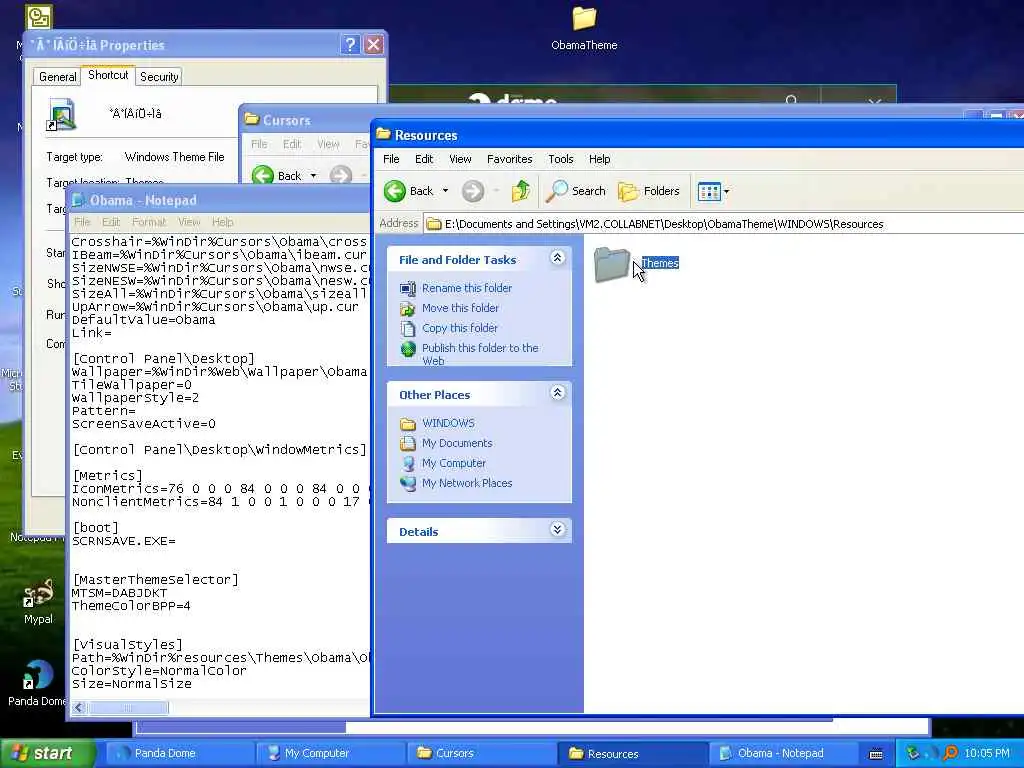Click My Network Places icon
This screenshot has width=1024, height=768.
click(x=408, y=483)
